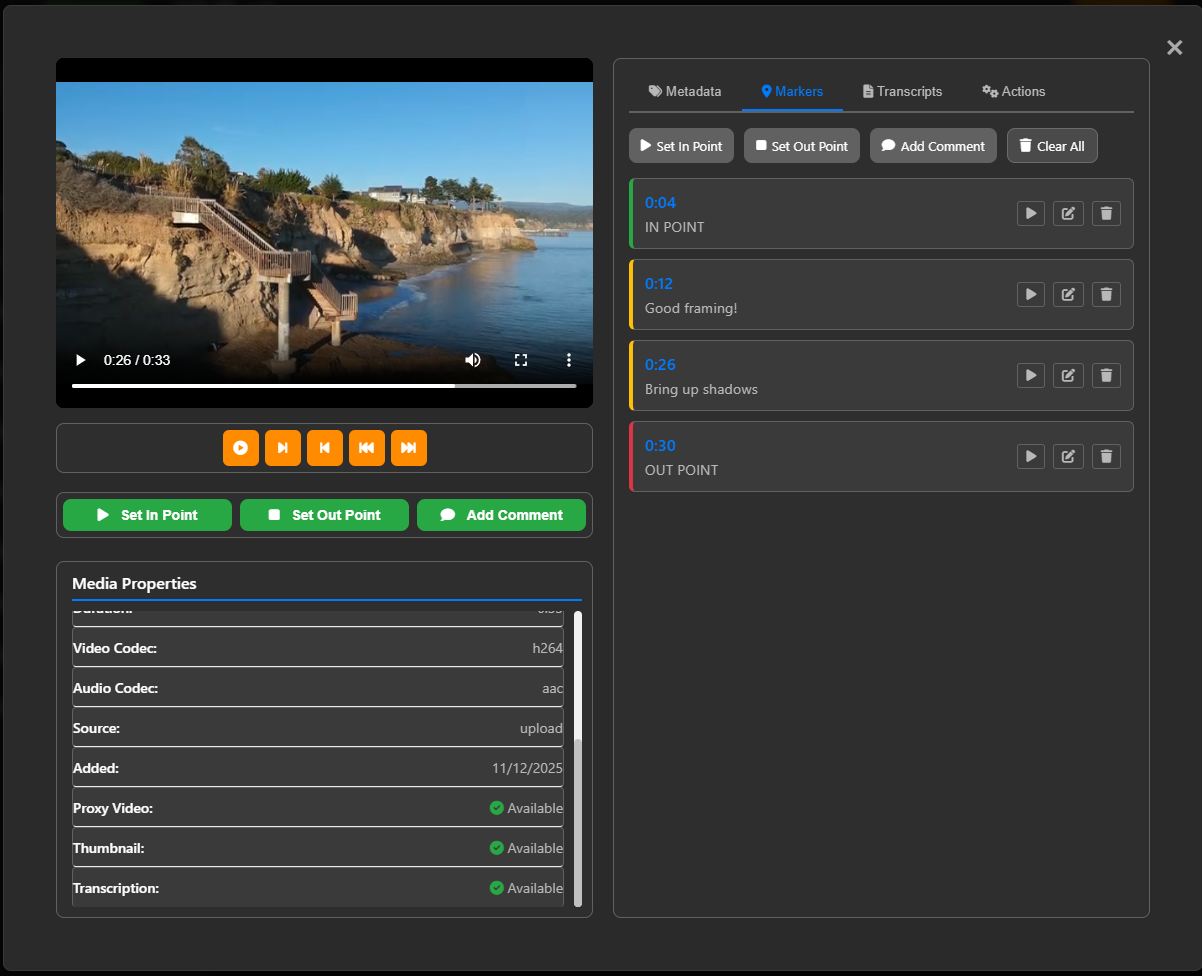The height and width of the screenshot is (976, 1202).
Task: Mute the video player audio
Action: click(x=473, y=360)
